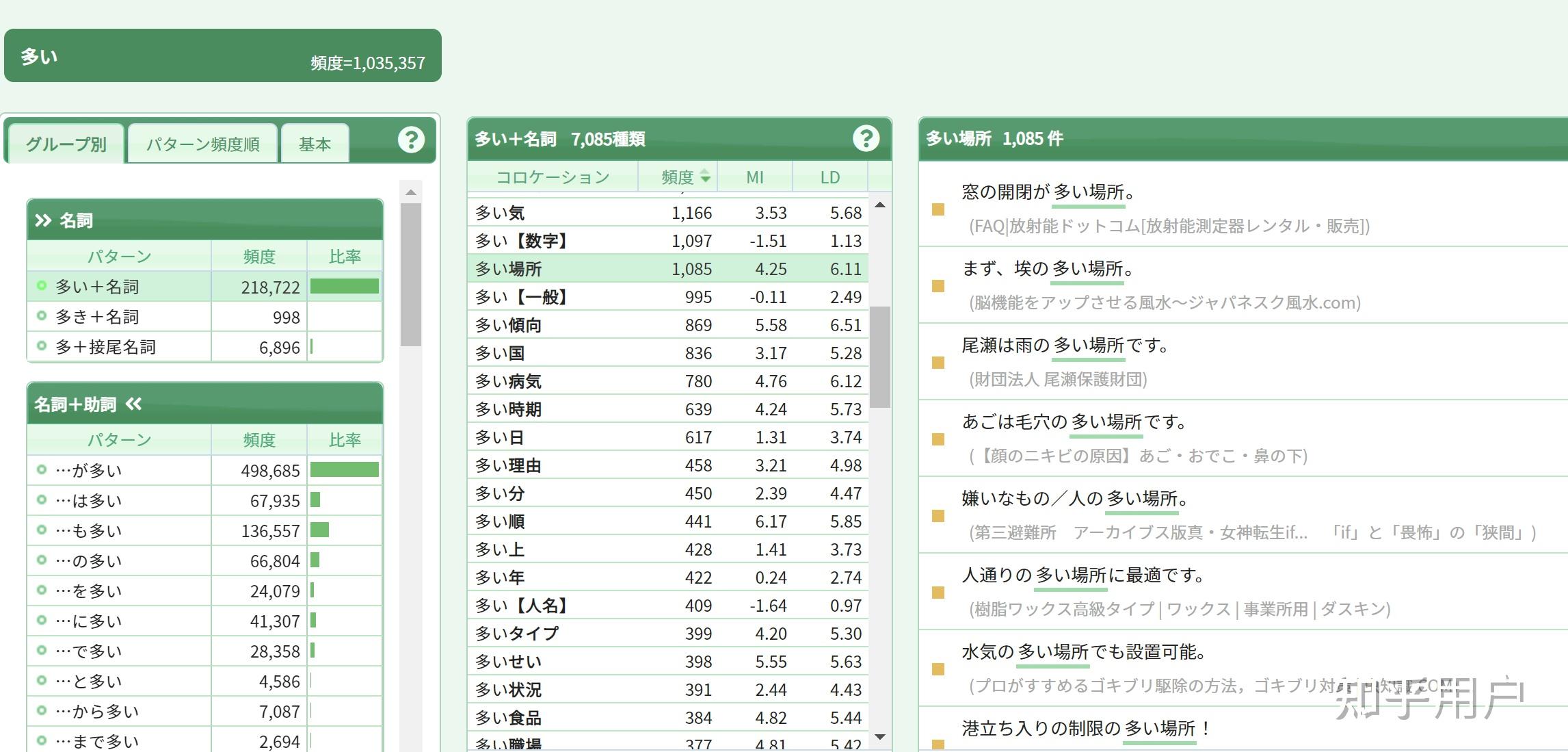The image size is (1568, 752).
Task: Click pattern panel scrollbar thumb
Action: click(x=411, y=274)
